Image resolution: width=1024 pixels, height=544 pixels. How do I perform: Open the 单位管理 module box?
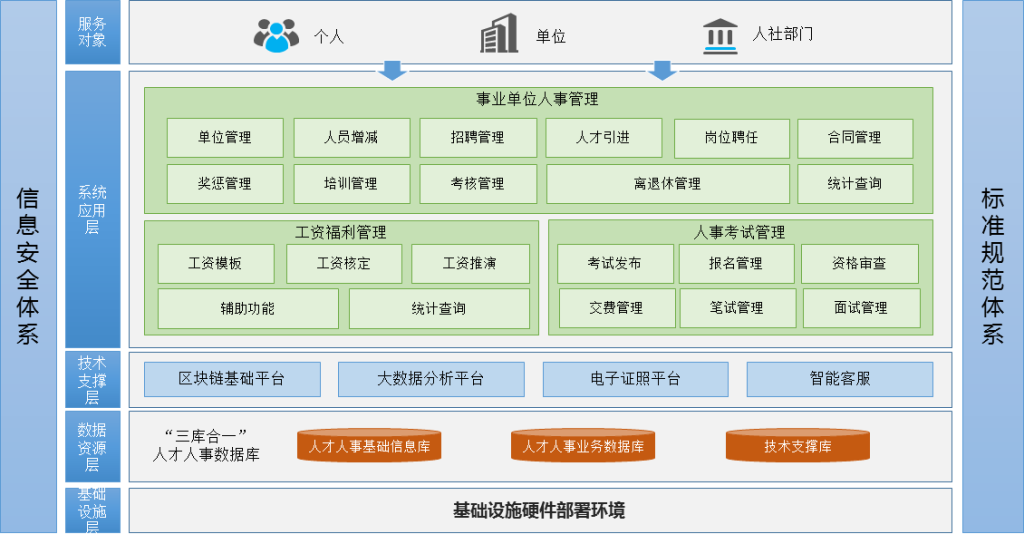point(225,138)
